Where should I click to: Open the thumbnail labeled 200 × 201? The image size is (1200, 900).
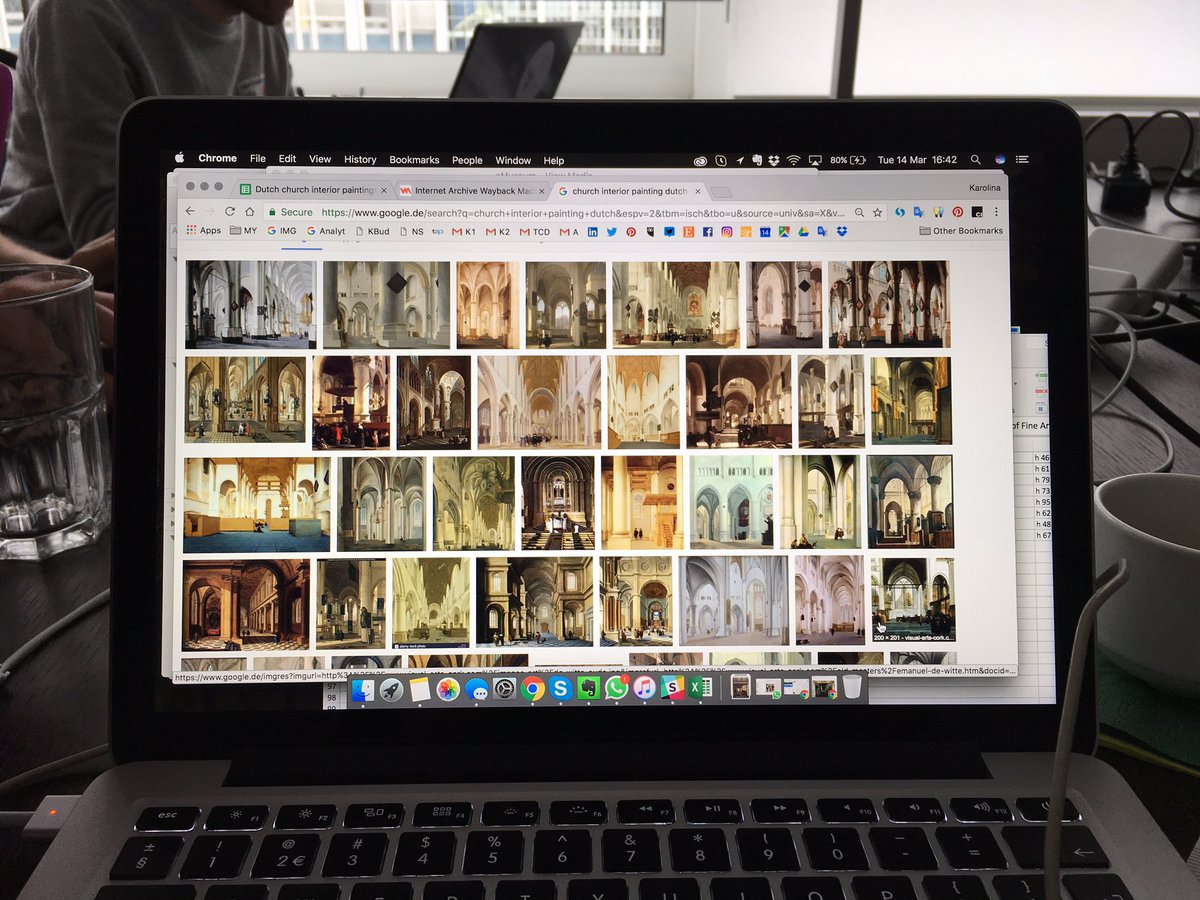pyautogui.click(x=913, y=600)
